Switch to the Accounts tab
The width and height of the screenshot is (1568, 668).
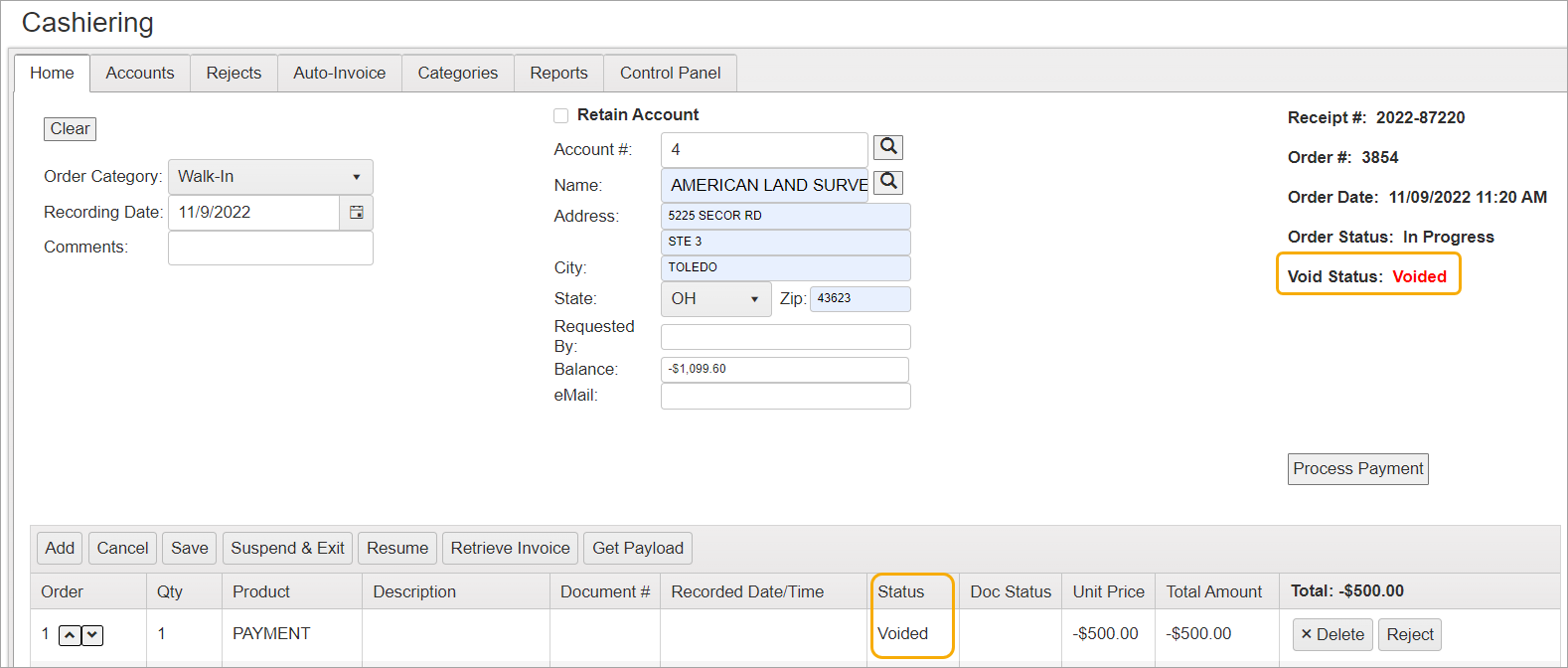click(x=140, y=74)
